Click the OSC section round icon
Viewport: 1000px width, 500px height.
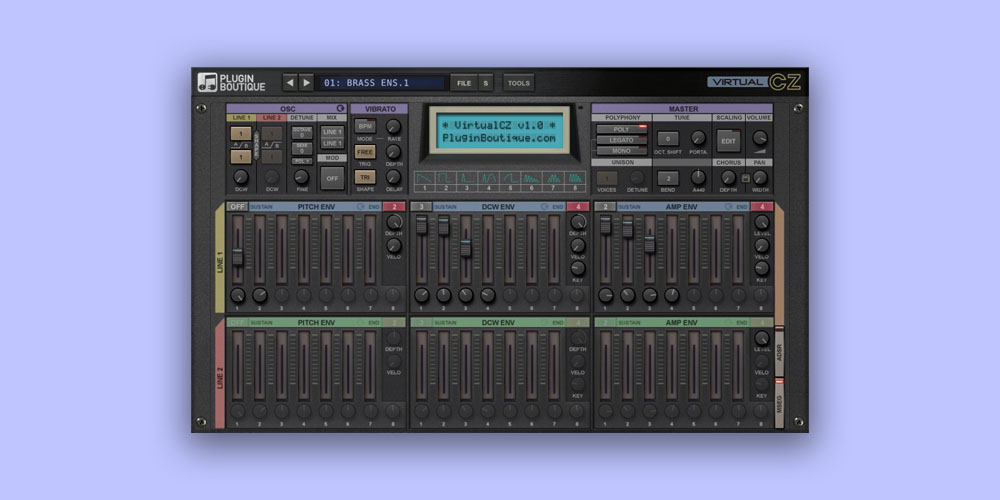point(341,109)
